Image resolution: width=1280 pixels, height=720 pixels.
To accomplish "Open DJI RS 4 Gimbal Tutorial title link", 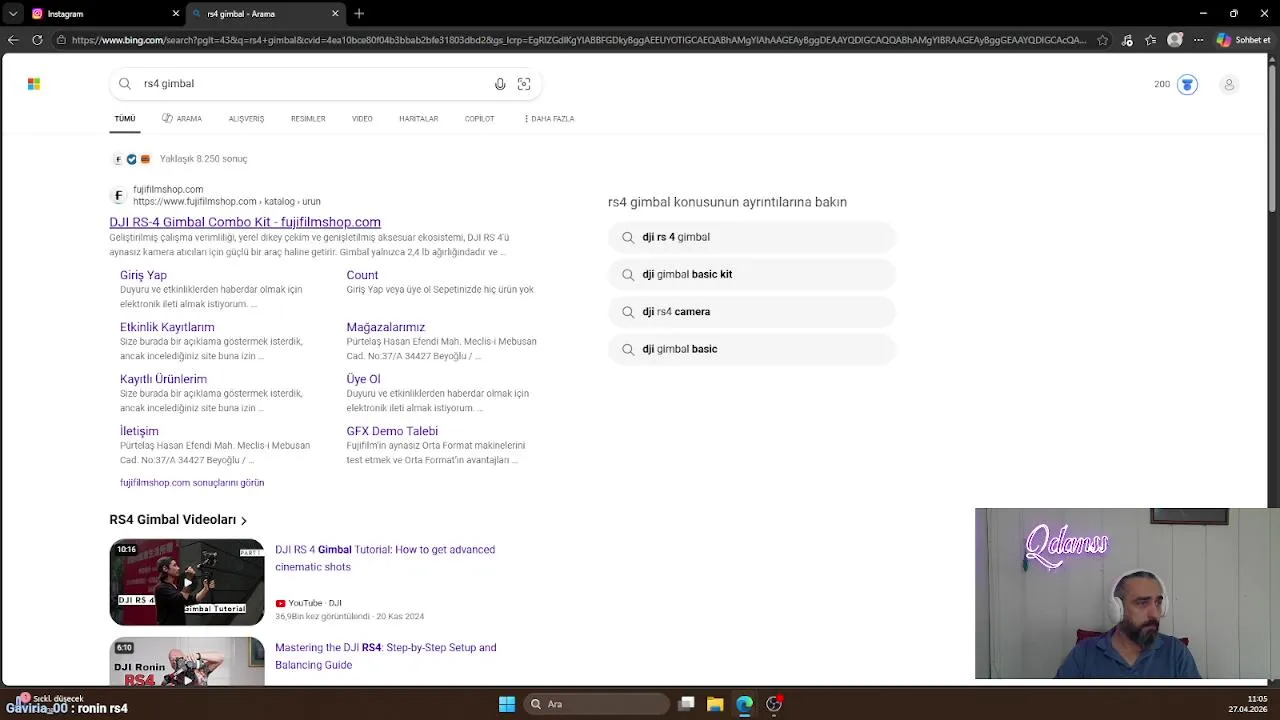I will click(x=385, y=558).
